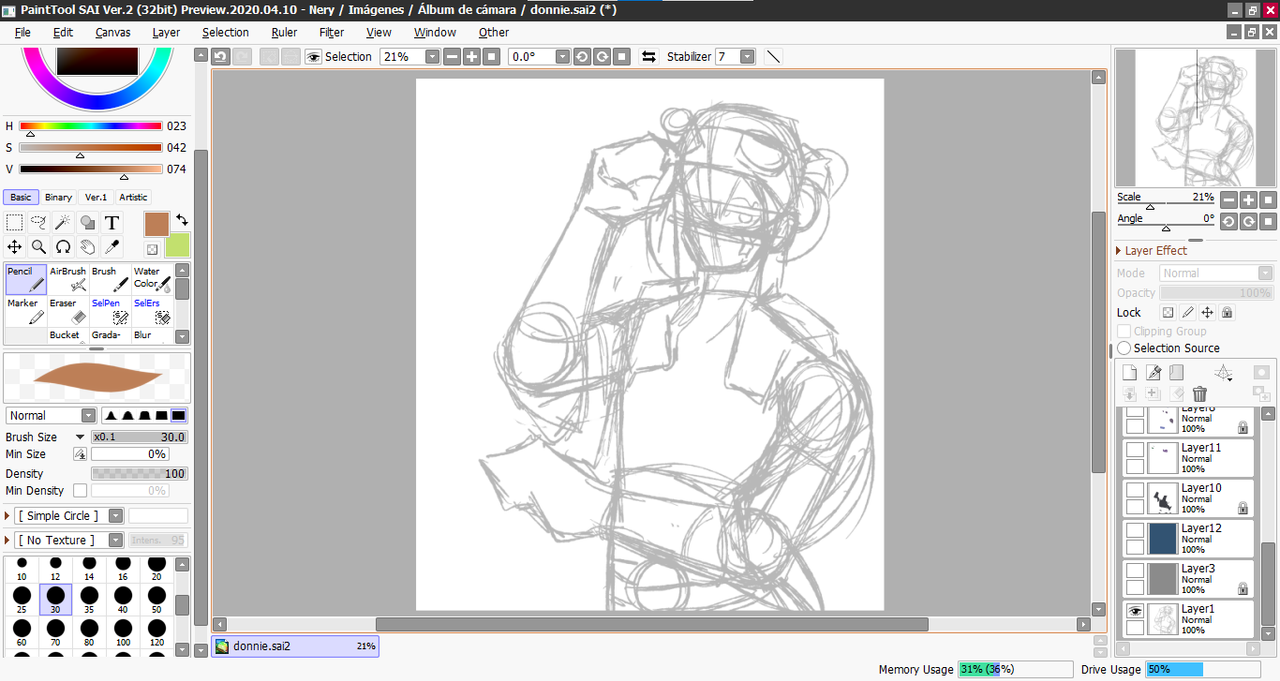Image resolution: width=1280 pixels, height=681 pixels.
Task: Flip view horizontally using arrows icon
Action: click(649, 57)
